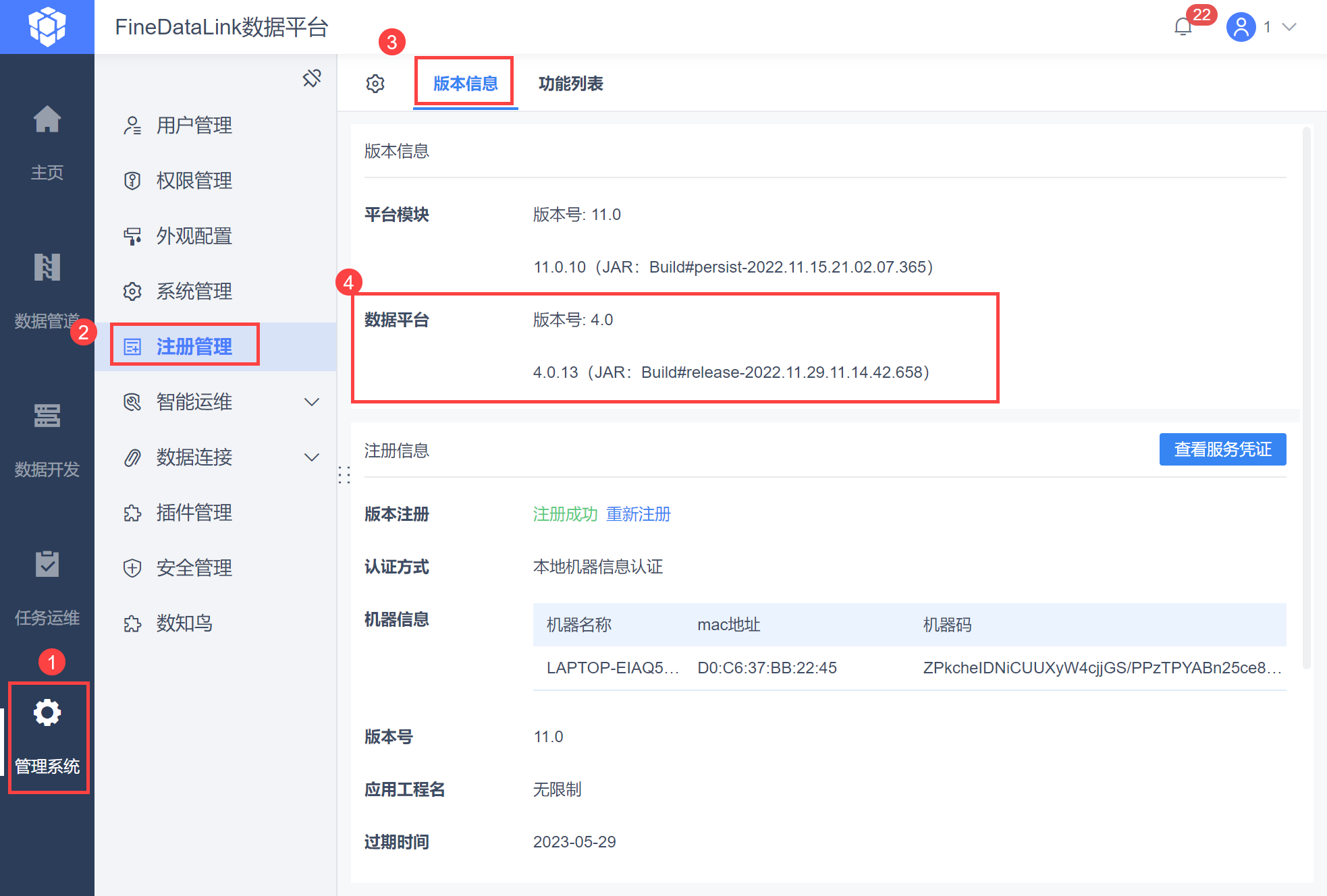Image resolution: width=1327 pixels, height=896 pixels.
Task: Switch to the 版本信息 tab
Action: tap(465, 84)
